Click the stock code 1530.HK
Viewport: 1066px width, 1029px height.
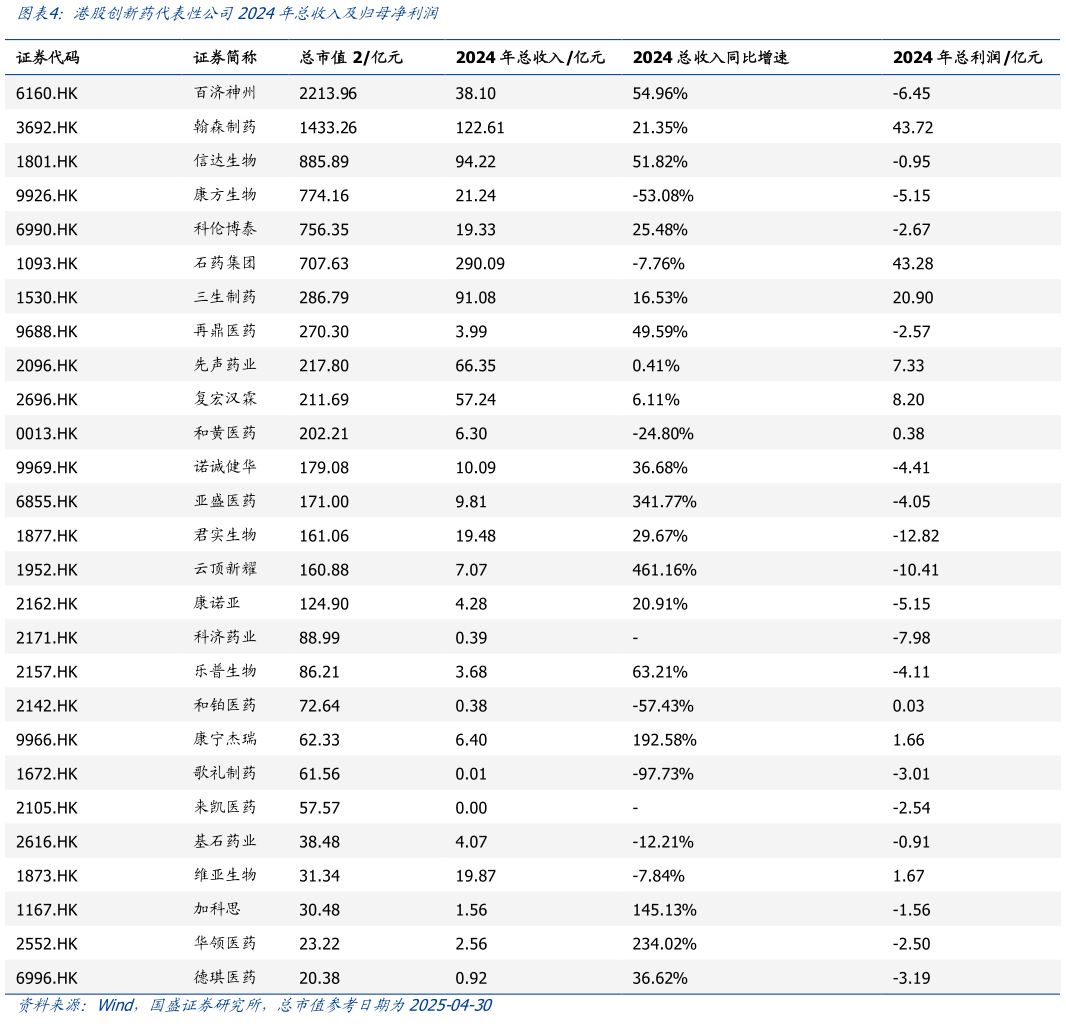point(46,297)
